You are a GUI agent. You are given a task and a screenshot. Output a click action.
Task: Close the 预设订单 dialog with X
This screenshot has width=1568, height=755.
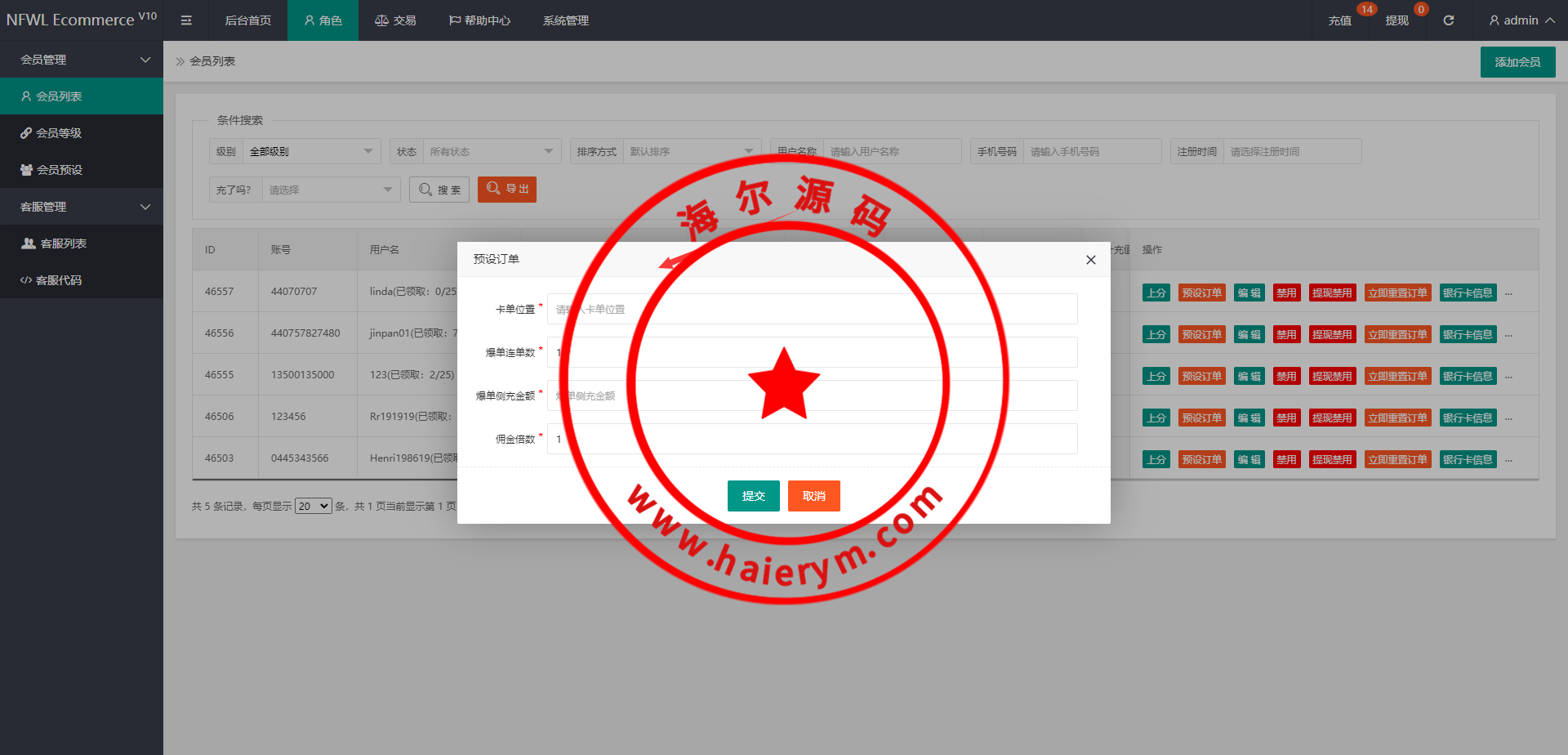tap(1090, 260)
